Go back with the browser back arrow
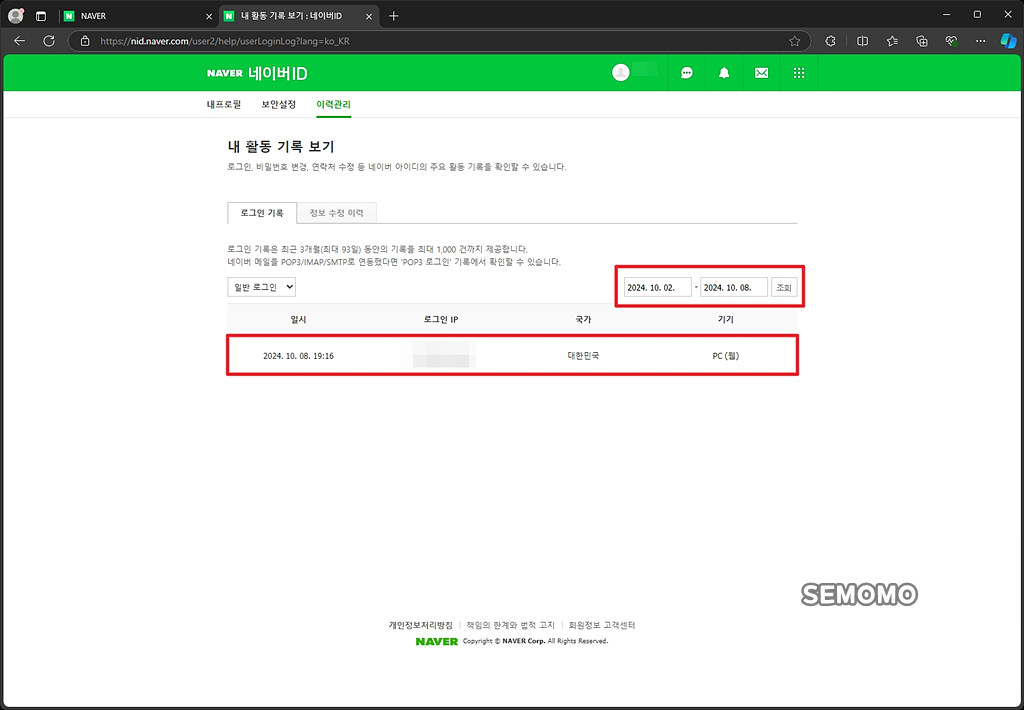The height and width of the screenshot is (710, 1024). [20, 40]
